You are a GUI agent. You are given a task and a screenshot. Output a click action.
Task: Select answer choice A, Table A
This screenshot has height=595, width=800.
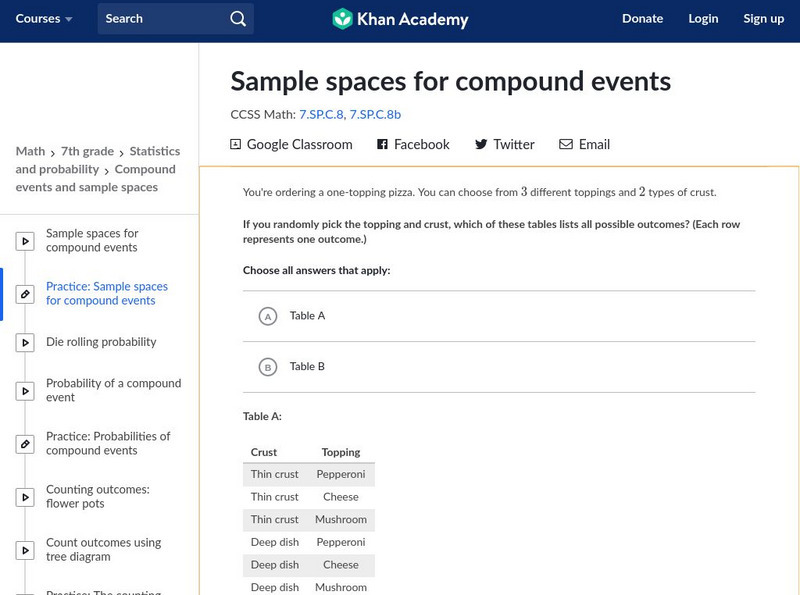(267, 316)
